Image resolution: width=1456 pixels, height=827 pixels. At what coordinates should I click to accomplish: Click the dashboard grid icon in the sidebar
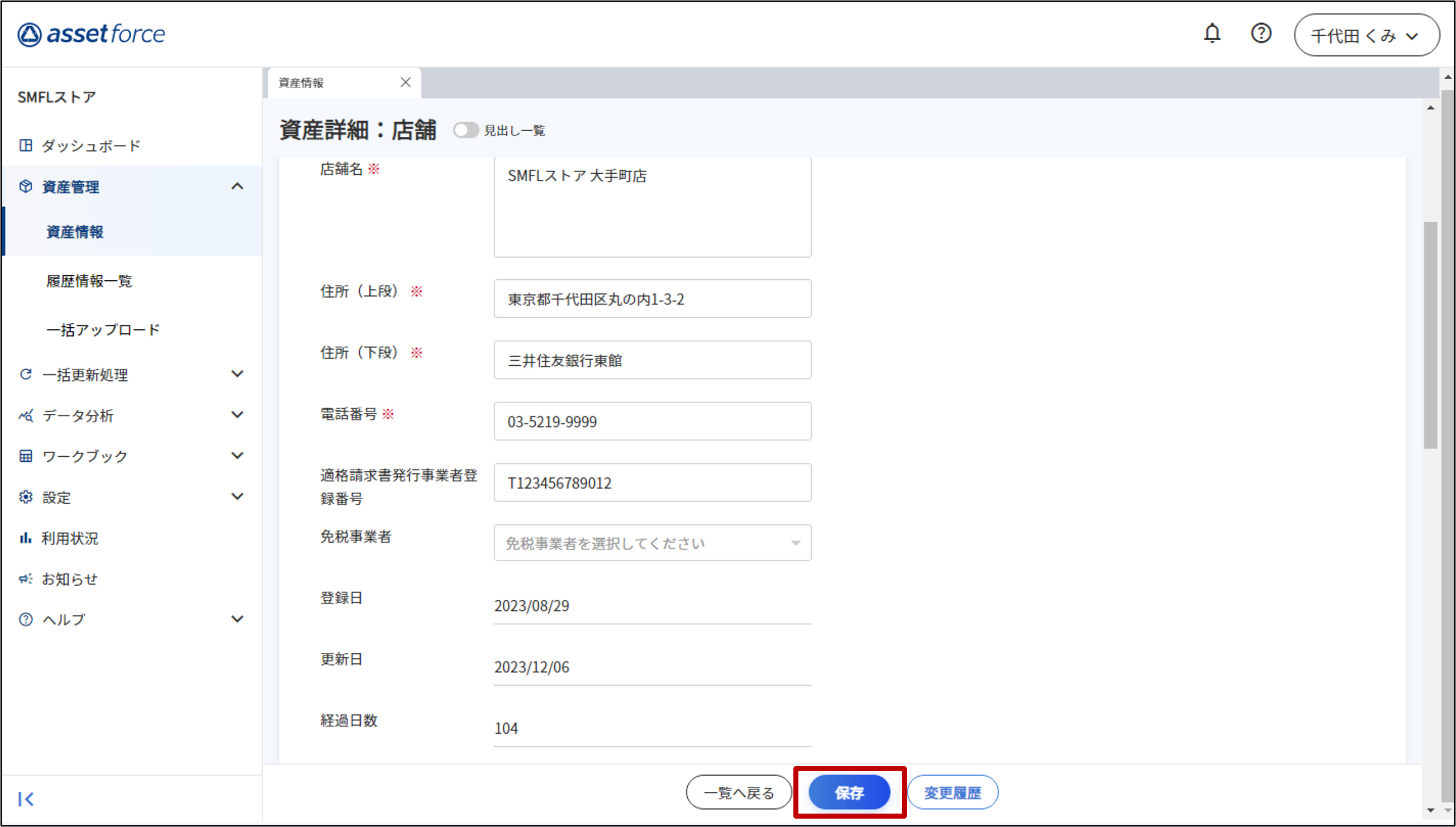pos(26,145)
